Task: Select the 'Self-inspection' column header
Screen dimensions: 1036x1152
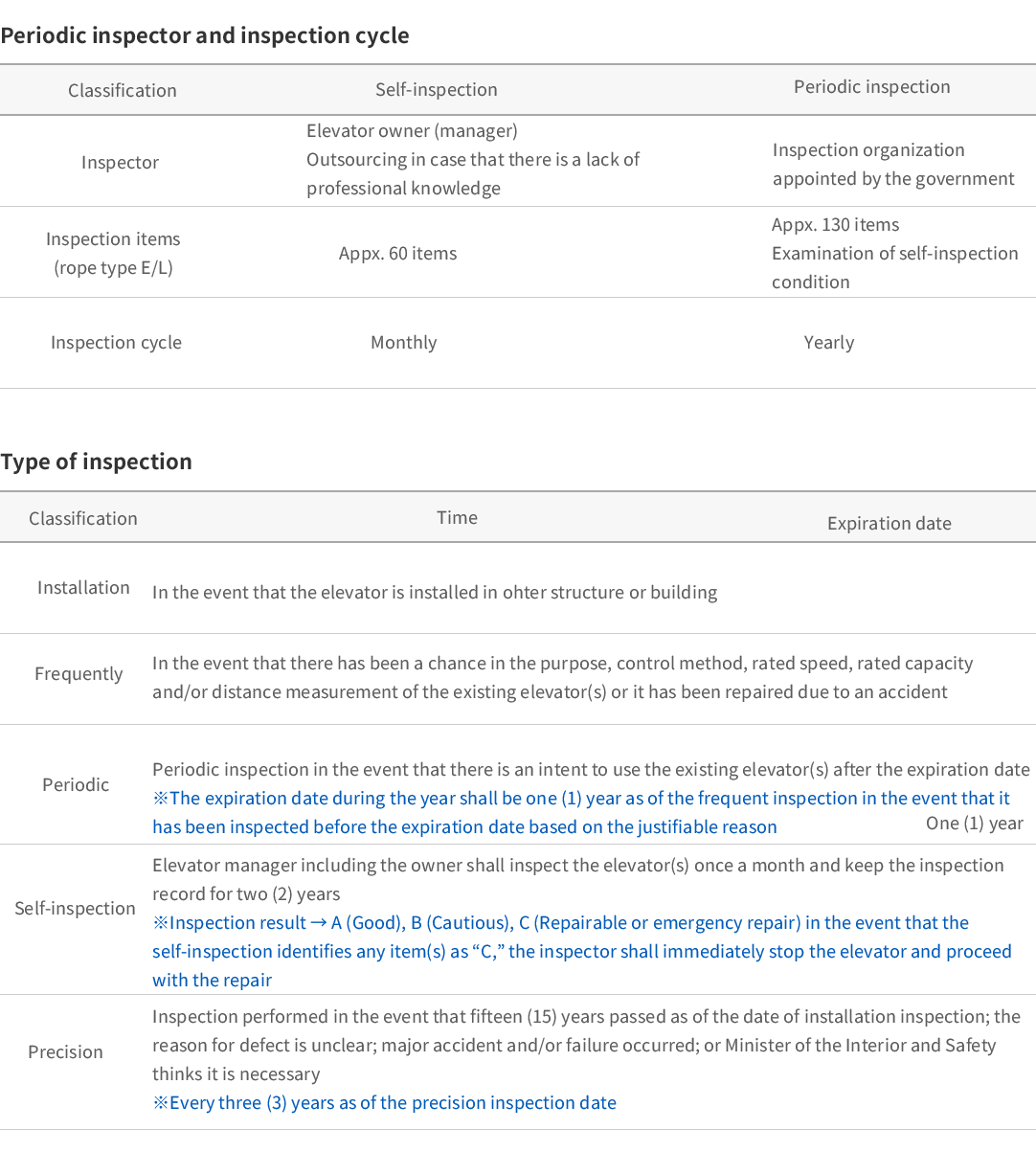Action: (x=437, y=90)
